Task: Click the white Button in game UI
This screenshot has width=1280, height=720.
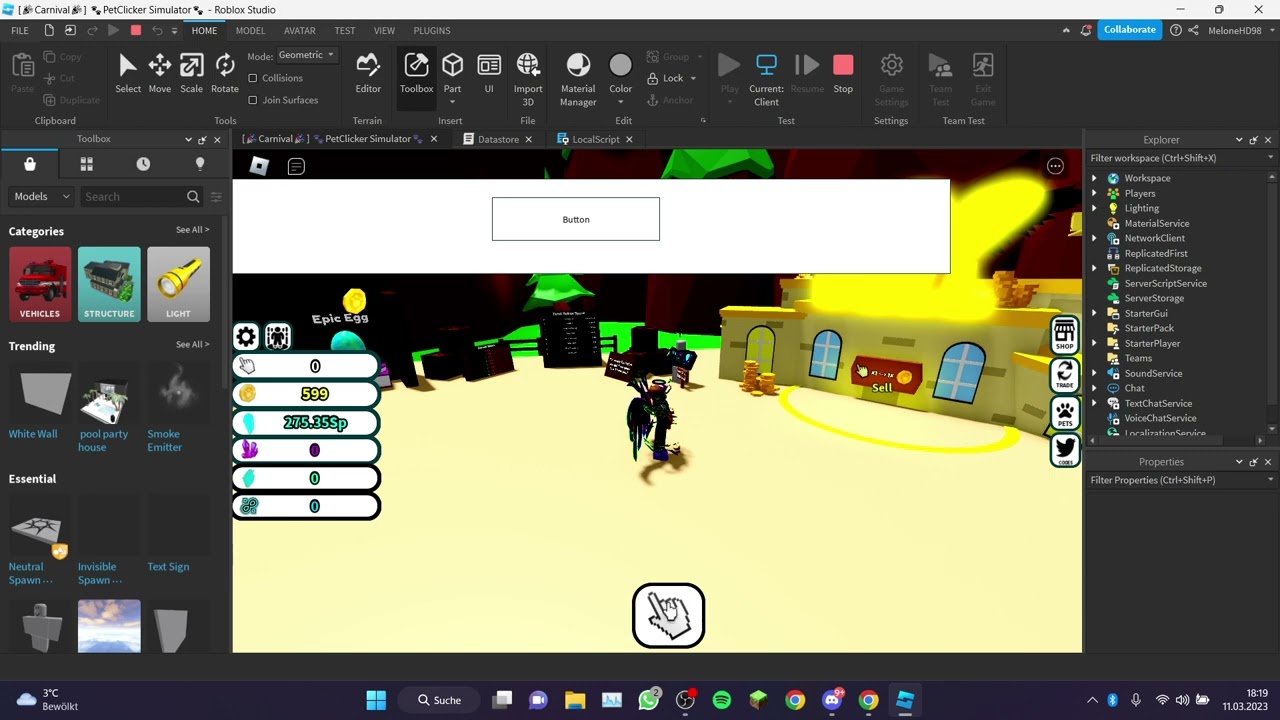Action: [576, 219]
